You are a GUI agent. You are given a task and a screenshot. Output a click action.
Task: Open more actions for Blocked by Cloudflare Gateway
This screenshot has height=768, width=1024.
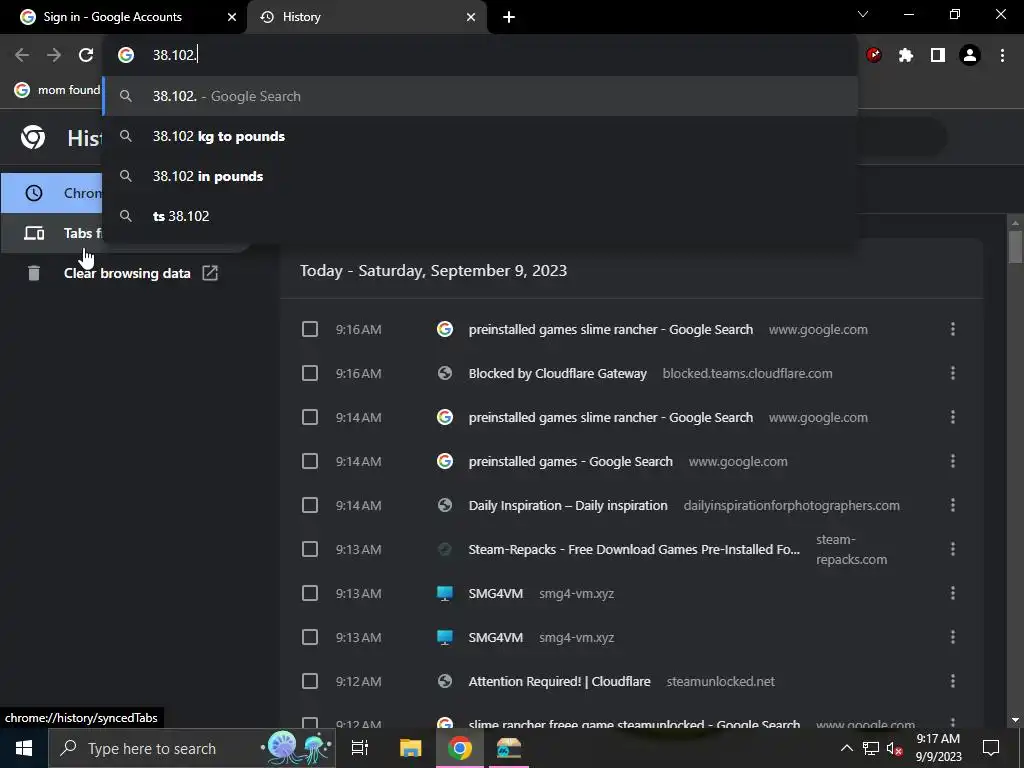(953, 373)
